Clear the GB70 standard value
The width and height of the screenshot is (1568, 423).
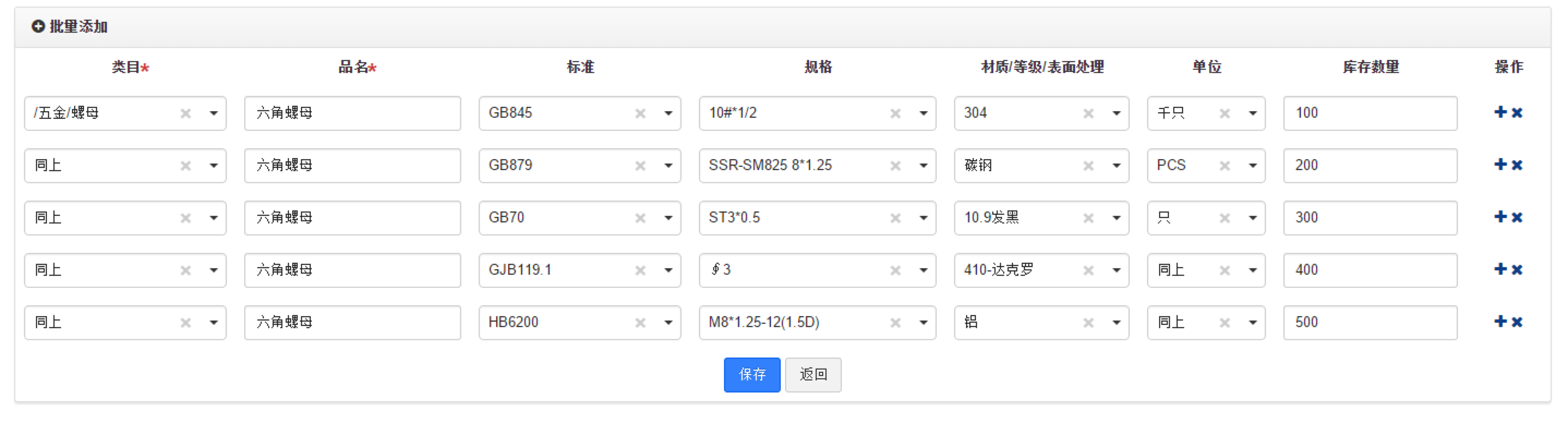click(x=641, y=218)
